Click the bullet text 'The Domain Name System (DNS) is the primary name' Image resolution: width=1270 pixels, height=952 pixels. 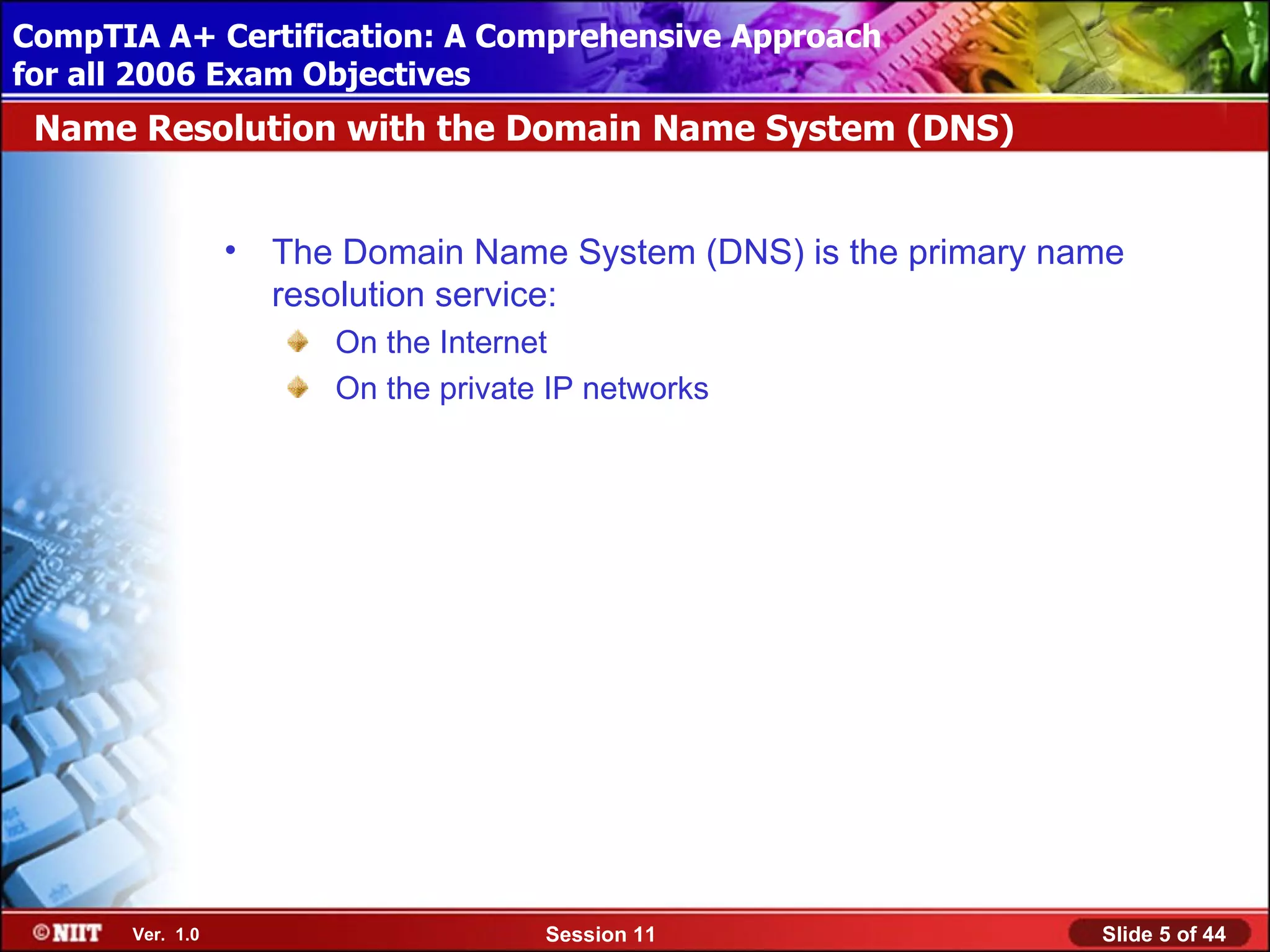click(x=698, y=253)
